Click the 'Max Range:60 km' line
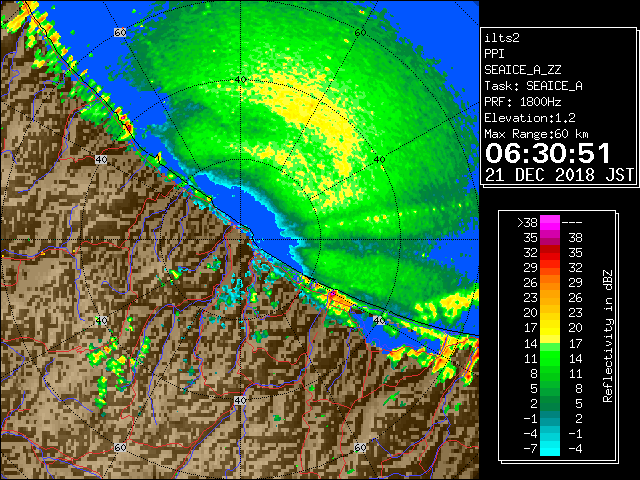This screenshot has width=640, height=480. tap(537, 134)
